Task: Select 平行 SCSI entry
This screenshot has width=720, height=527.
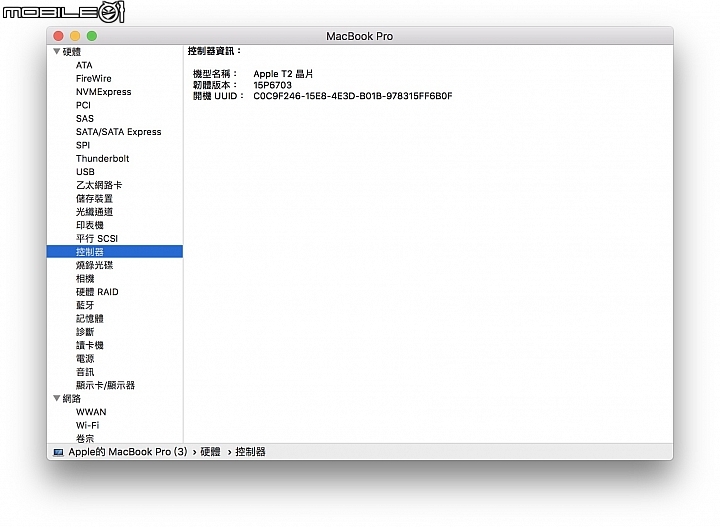Action: coord(96,238)
